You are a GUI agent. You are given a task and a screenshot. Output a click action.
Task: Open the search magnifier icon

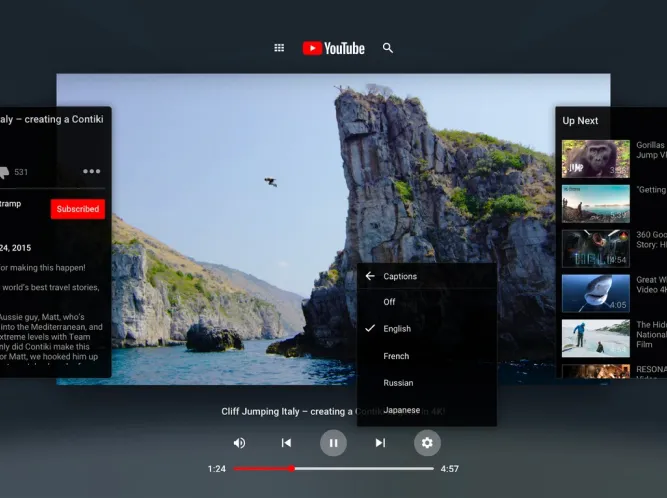[388, 48]
